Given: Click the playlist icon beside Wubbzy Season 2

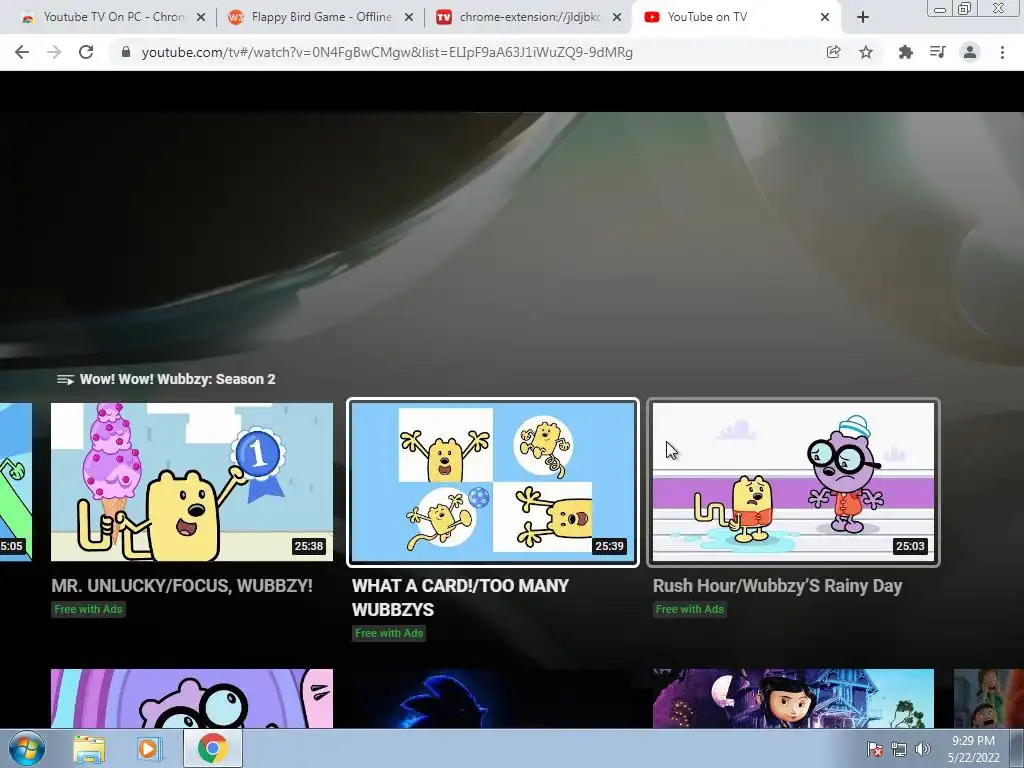Looking at the screenshot, I should (x=65, y=379).
